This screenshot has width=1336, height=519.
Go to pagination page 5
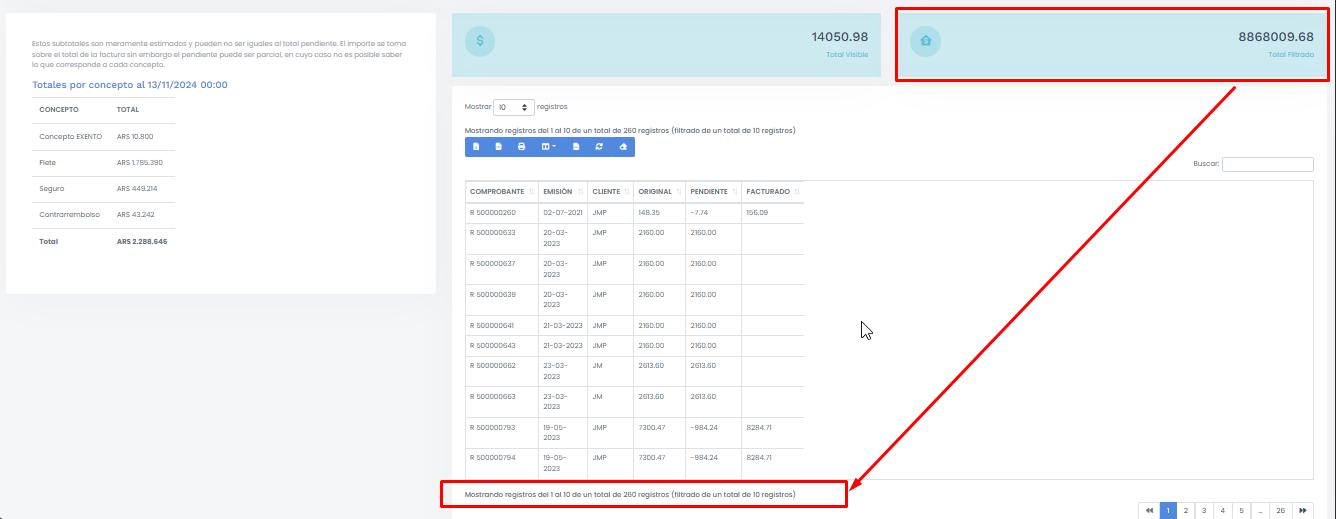1240,510
